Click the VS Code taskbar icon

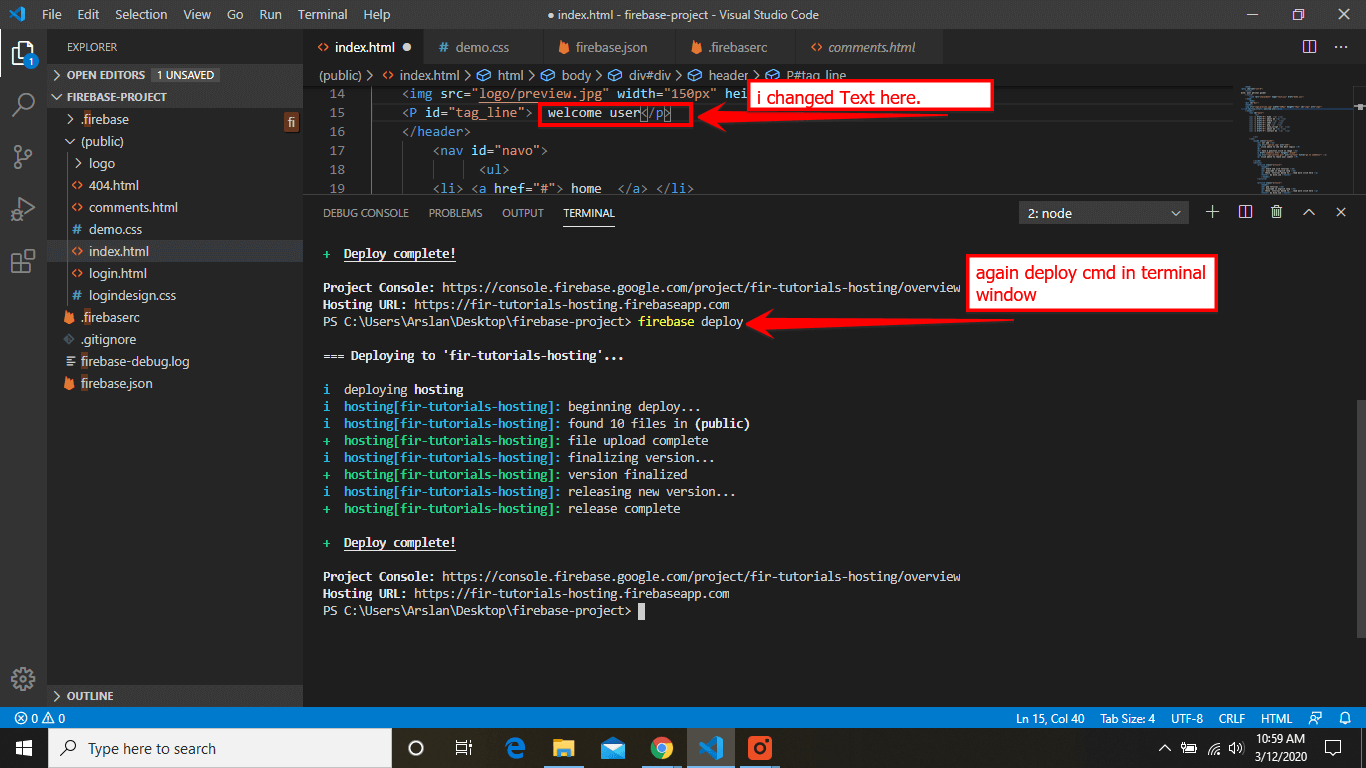710,748
